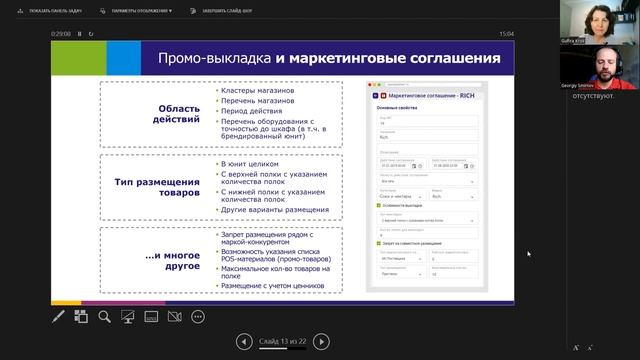Viewport: 640px width, 360px height.
Task: Toggle the black-screen slideshow icon
Action: click(127, 316)
